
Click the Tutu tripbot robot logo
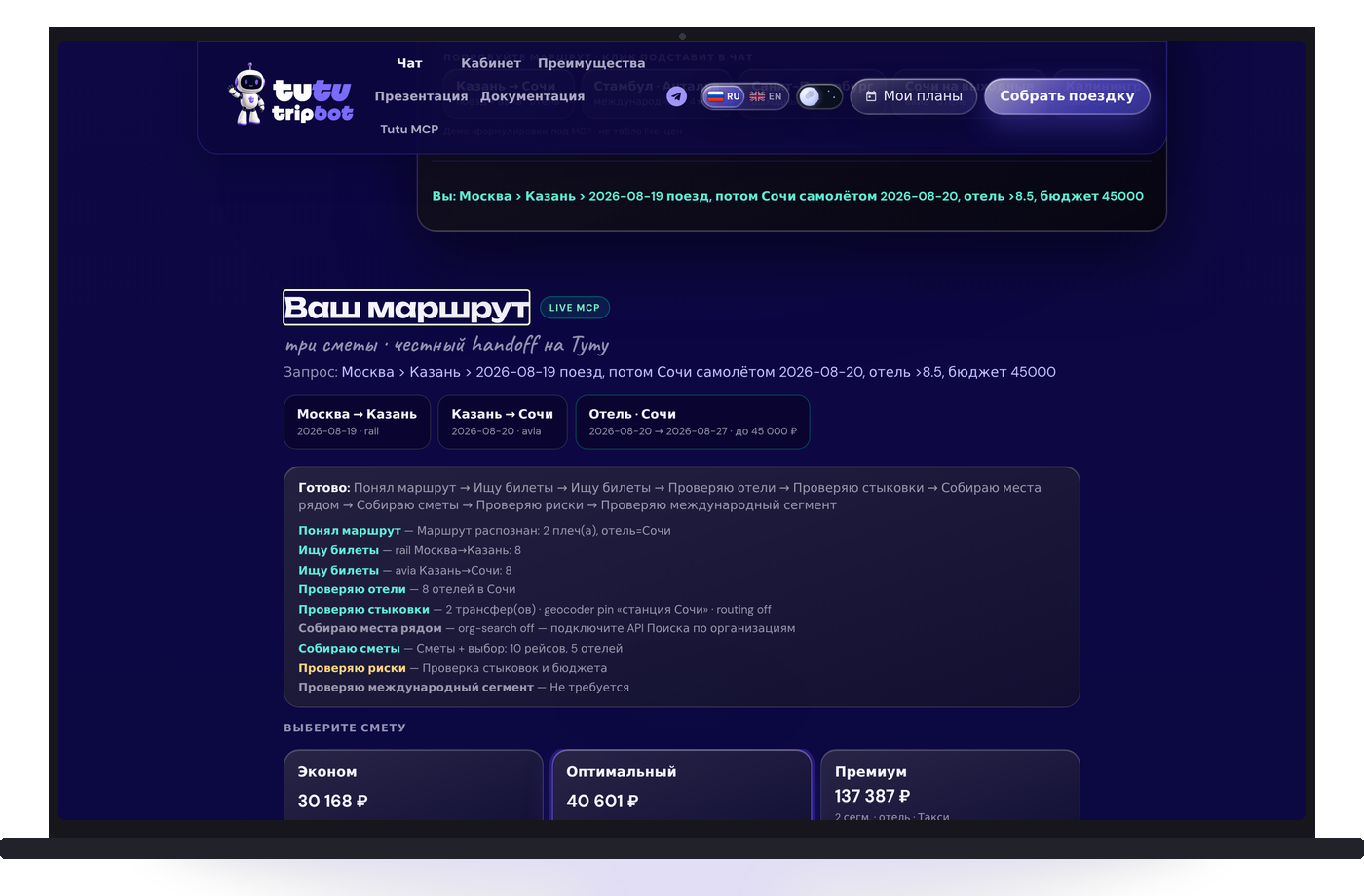(x=291, y=95)
